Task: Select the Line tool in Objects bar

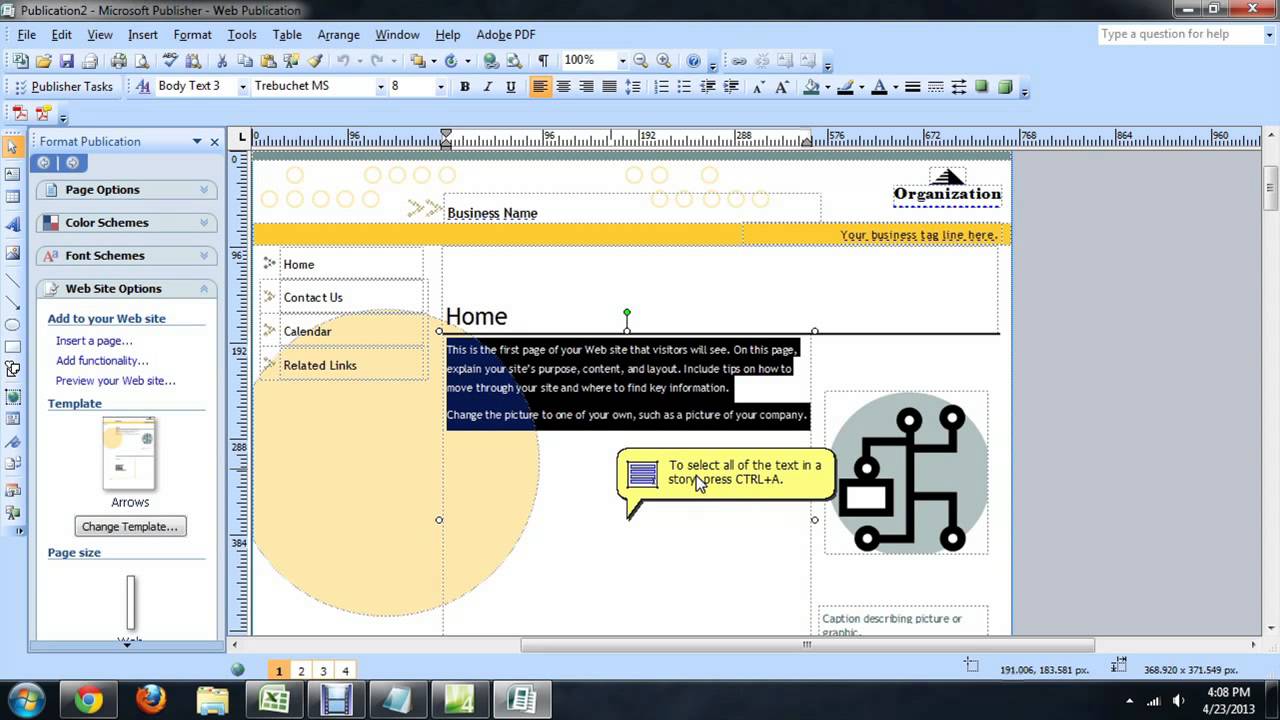Action: (12, 280)
